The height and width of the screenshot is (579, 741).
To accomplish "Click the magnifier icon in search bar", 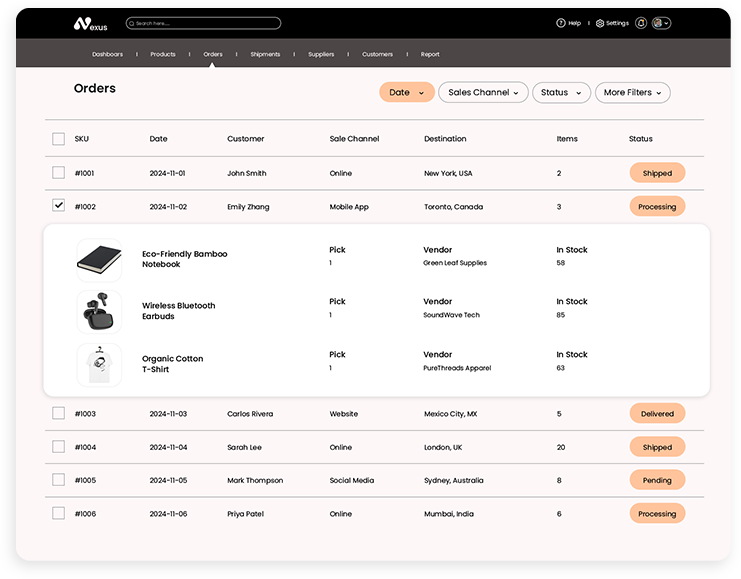I will point(131,23).
